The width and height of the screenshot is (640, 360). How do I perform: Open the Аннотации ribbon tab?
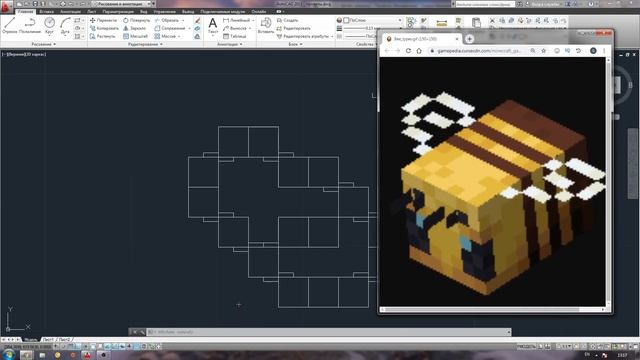(70, 11)
